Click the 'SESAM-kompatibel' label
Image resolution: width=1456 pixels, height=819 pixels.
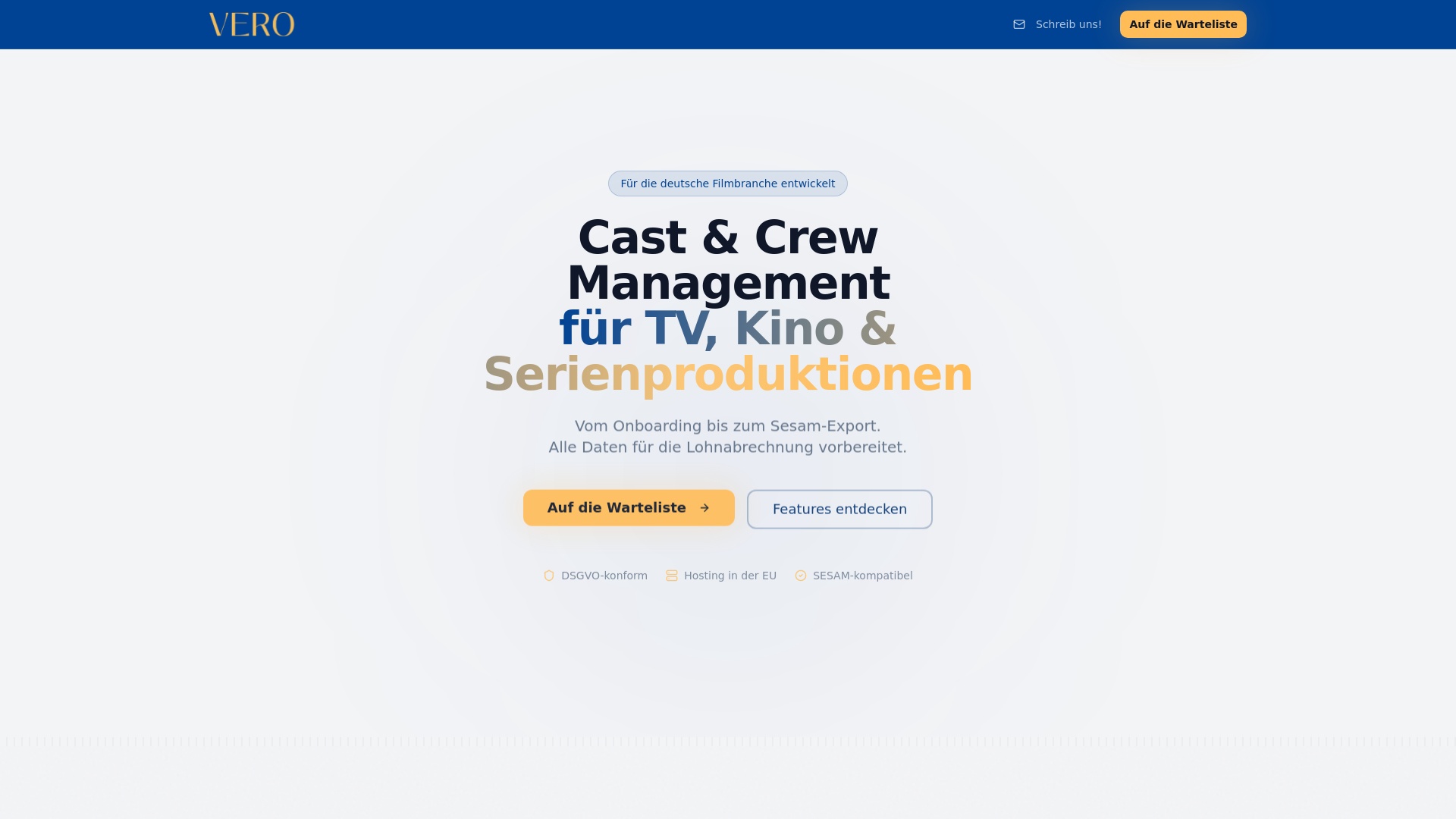(x=862, y=576)
